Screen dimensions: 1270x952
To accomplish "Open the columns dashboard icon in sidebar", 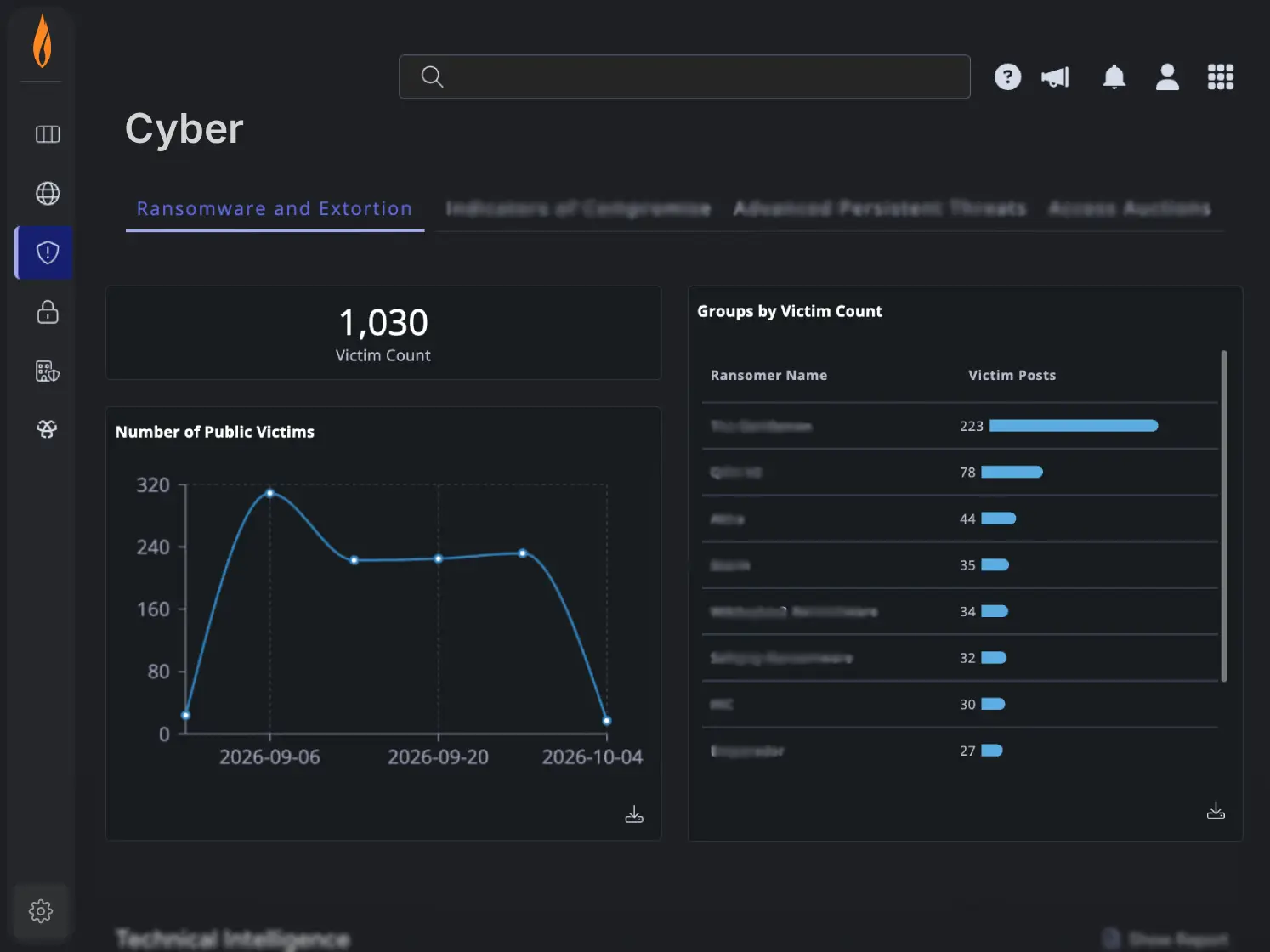I will tap(48, 134).
